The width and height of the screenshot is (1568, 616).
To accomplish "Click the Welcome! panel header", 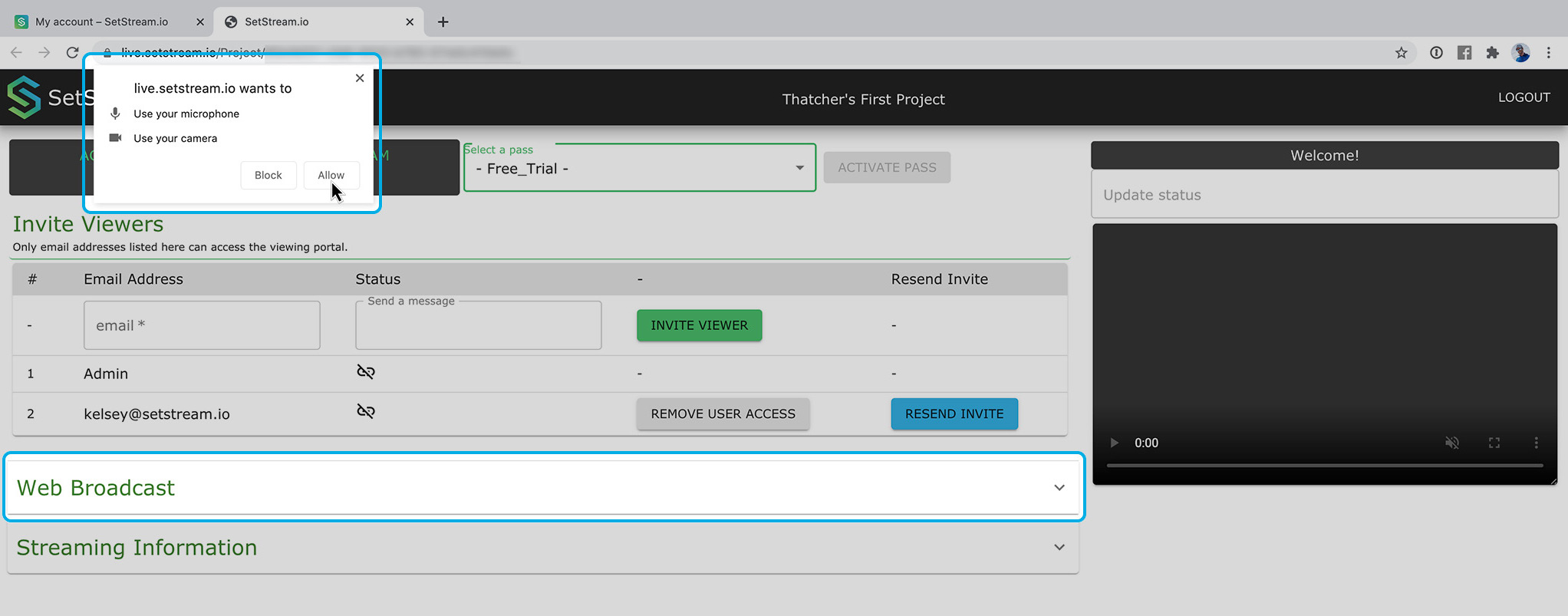I will (x=1325, y=155).
